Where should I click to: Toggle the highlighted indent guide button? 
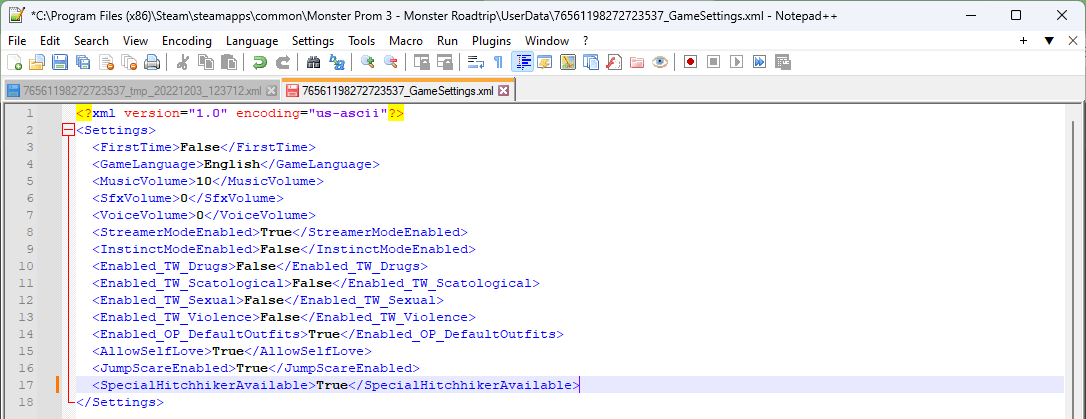(x=522, y=63)
